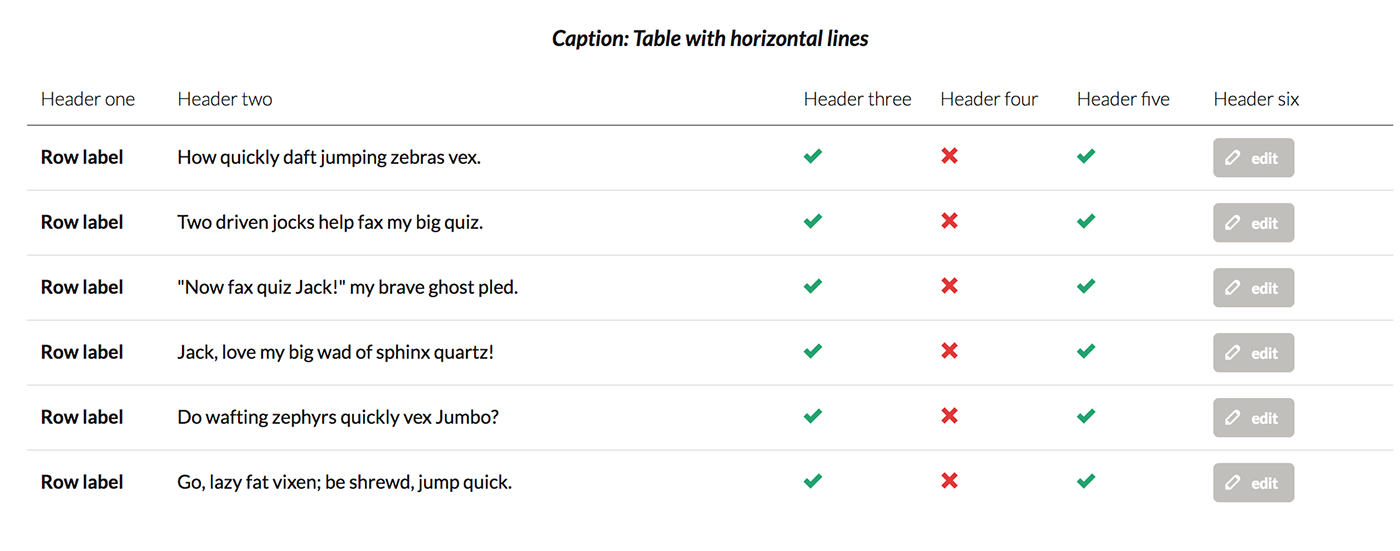
Task: Edit the sphinx quartz row
Action: coord(1254,353)
